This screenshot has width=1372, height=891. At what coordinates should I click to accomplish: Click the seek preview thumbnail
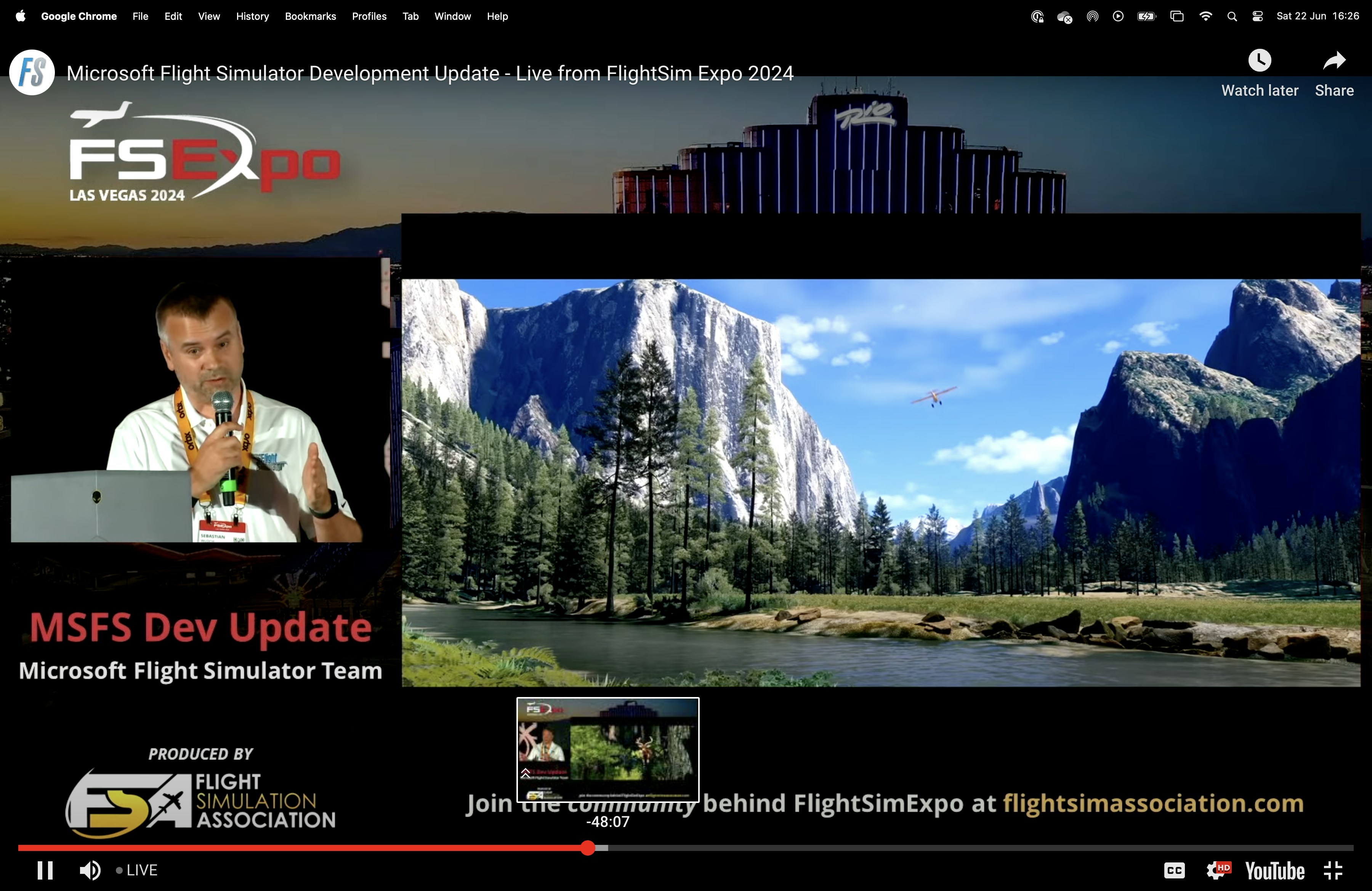[x=607, y=749]
